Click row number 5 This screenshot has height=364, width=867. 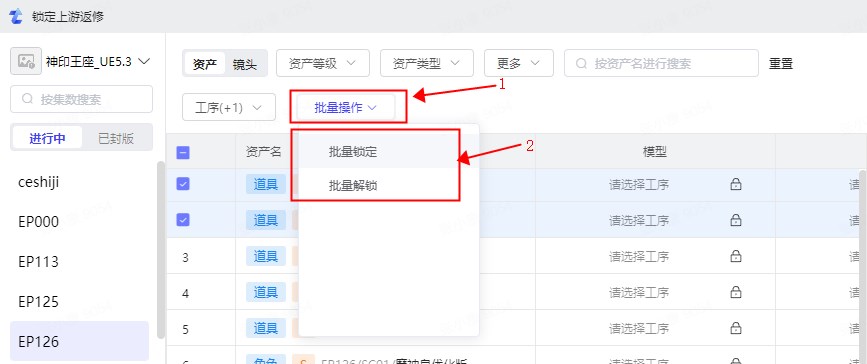coord(185,329)
